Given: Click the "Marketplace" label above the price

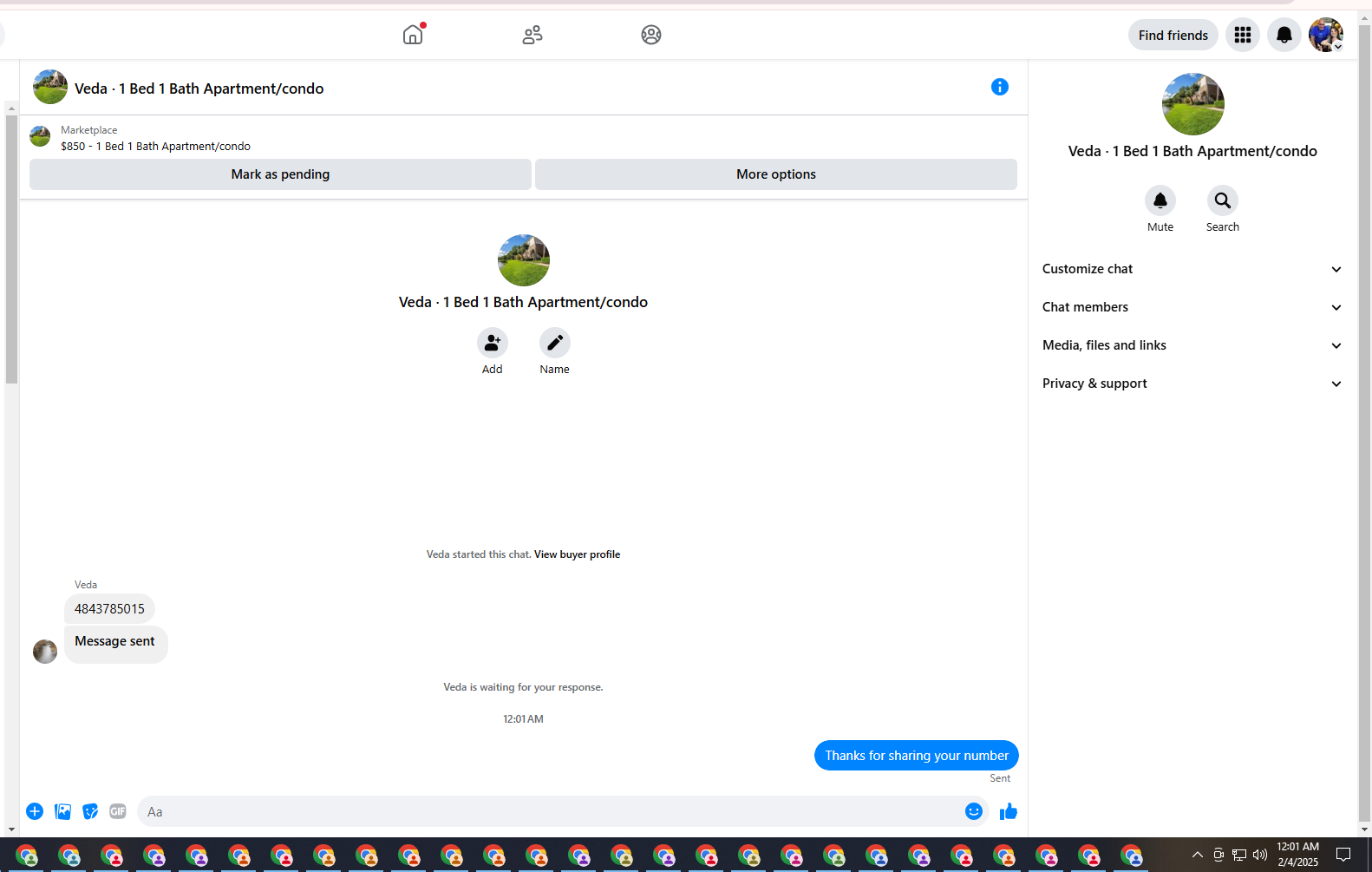Looking at the screenshot, I should coord(89,130).
